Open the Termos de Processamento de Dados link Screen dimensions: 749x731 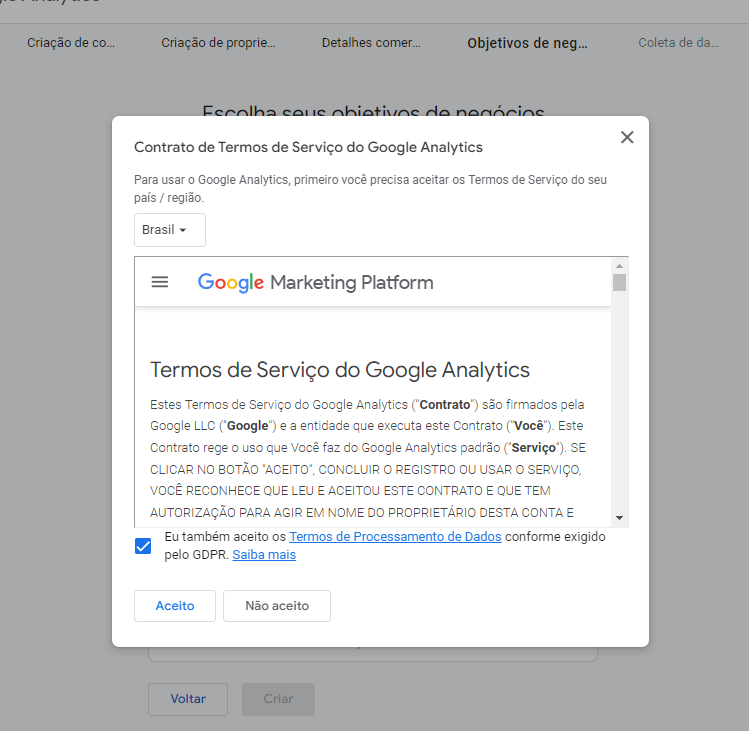[x=395, y=537]
